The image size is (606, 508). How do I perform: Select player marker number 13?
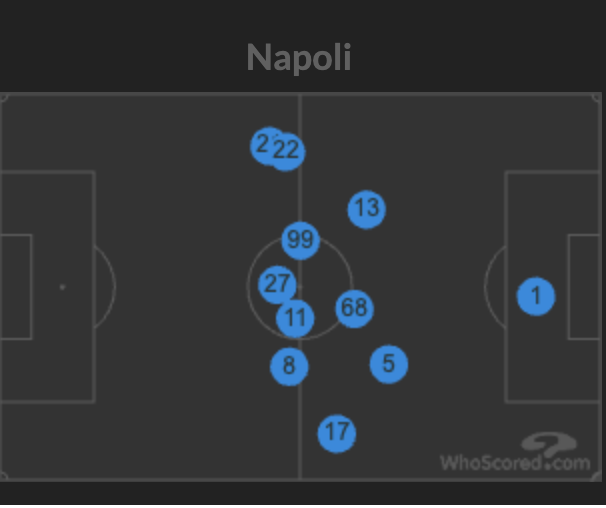click(366, 210)
